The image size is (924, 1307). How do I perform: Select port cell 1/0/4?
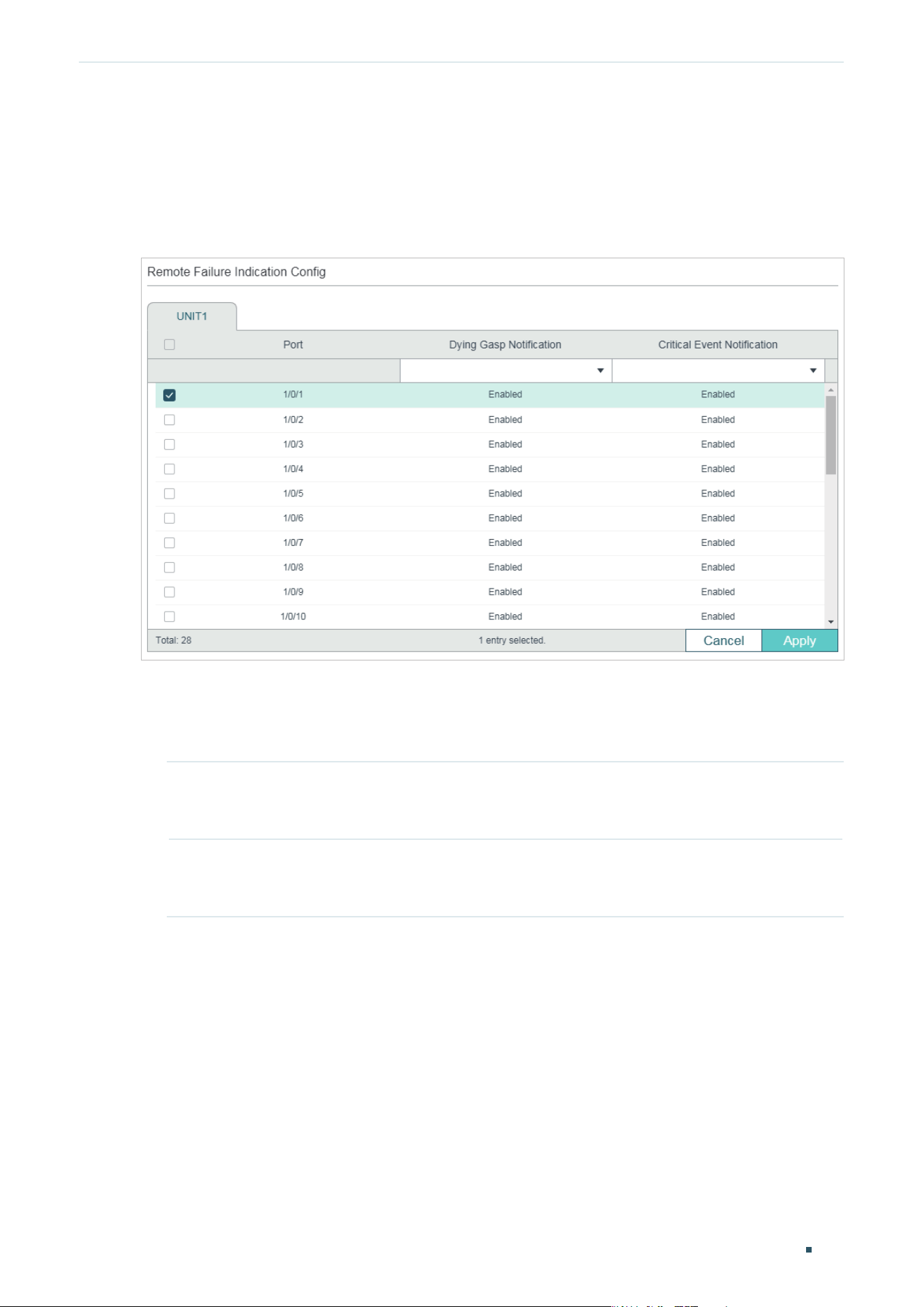(x=293, y=469)
